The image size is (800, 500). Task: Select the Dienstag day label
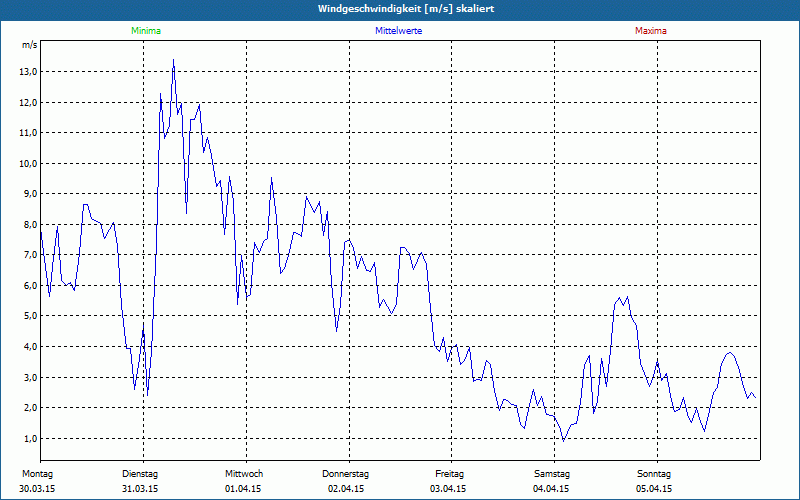click(x=140, y=474)
